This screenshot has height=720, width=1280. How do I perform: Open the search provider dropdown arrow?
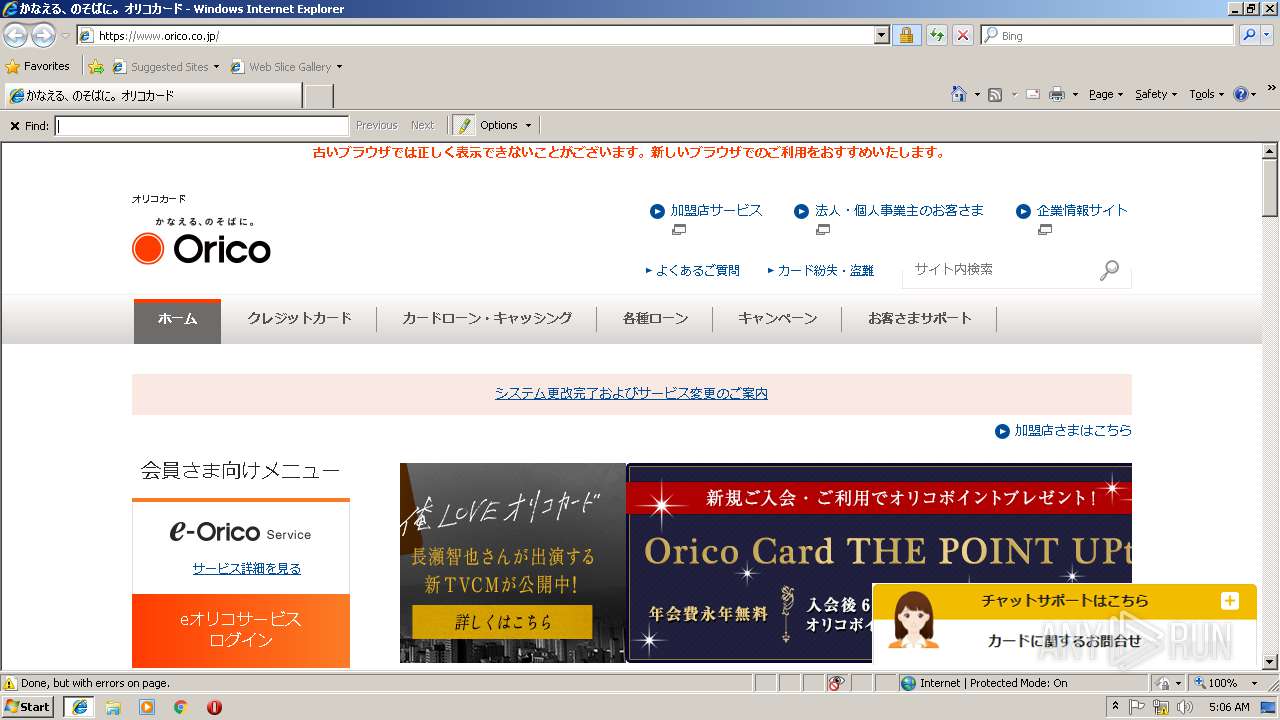(1267, 35)
